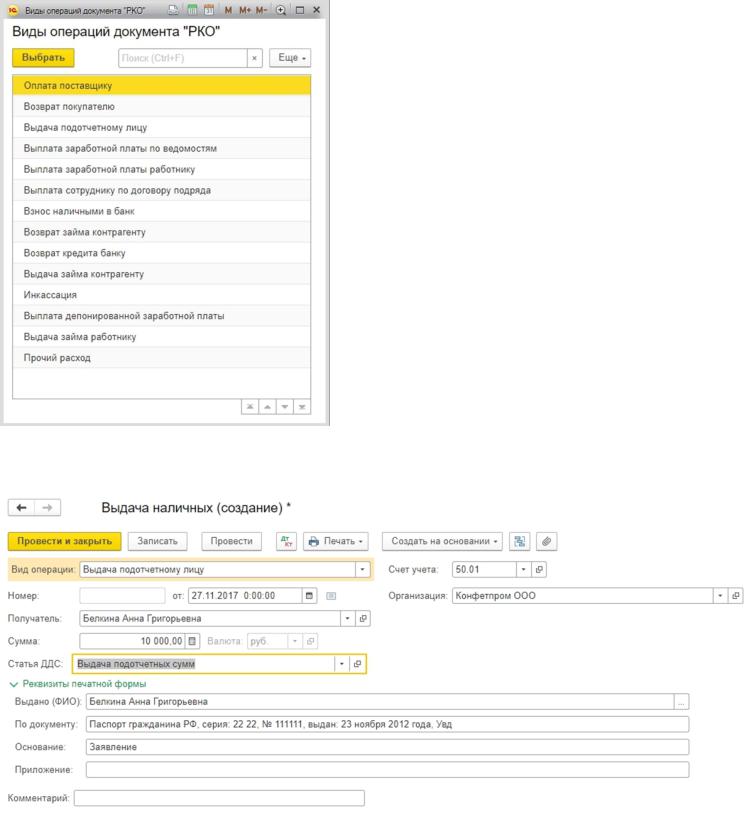Collapse the Реквизиты печатной формы section

78,684
